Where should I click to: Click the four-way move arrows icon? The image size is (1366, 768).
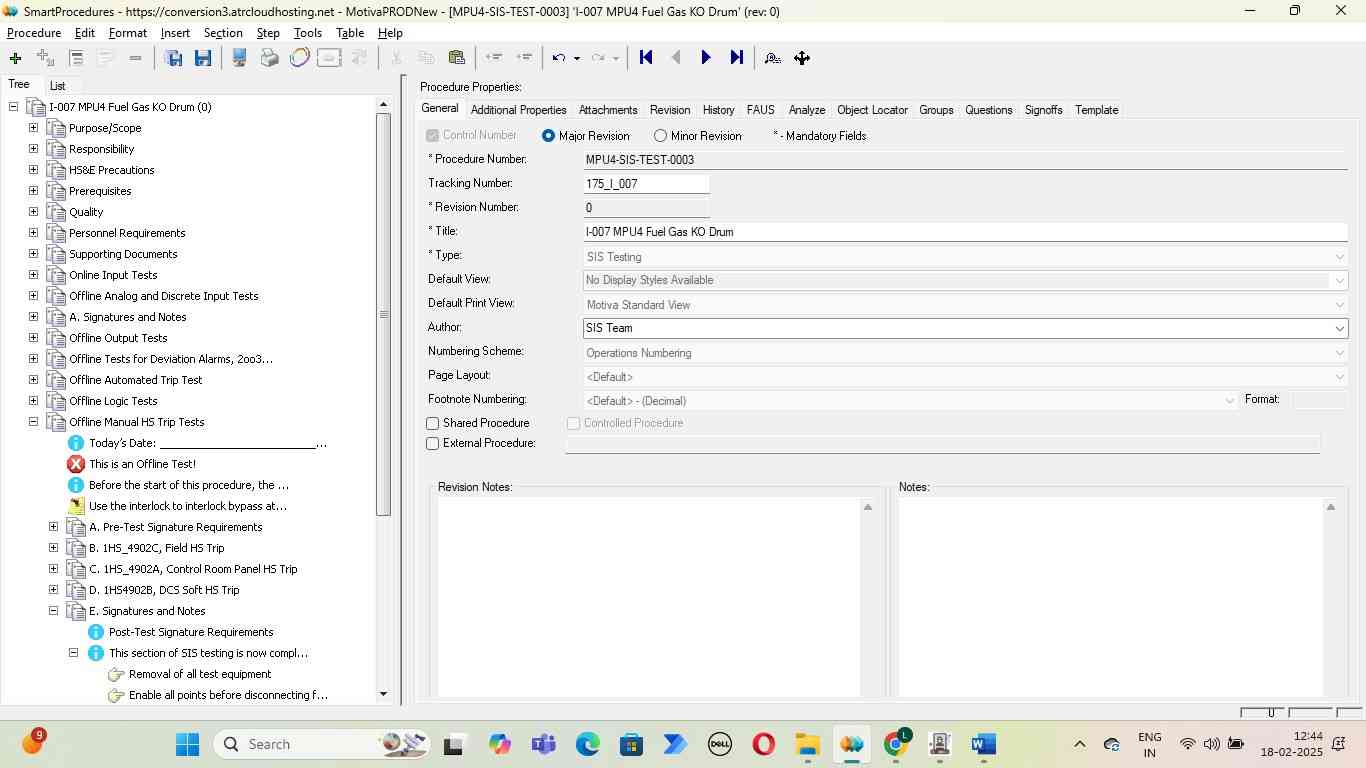coord(802,58)
